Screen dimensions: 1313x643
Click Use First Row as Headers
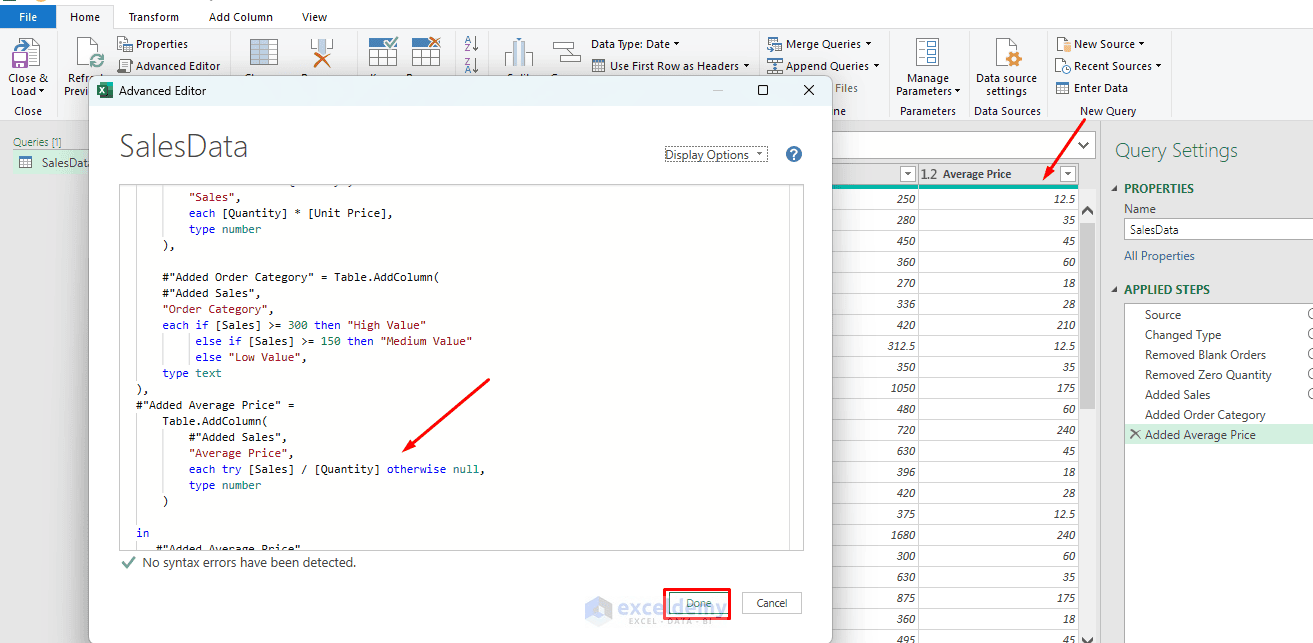point(670,66)
